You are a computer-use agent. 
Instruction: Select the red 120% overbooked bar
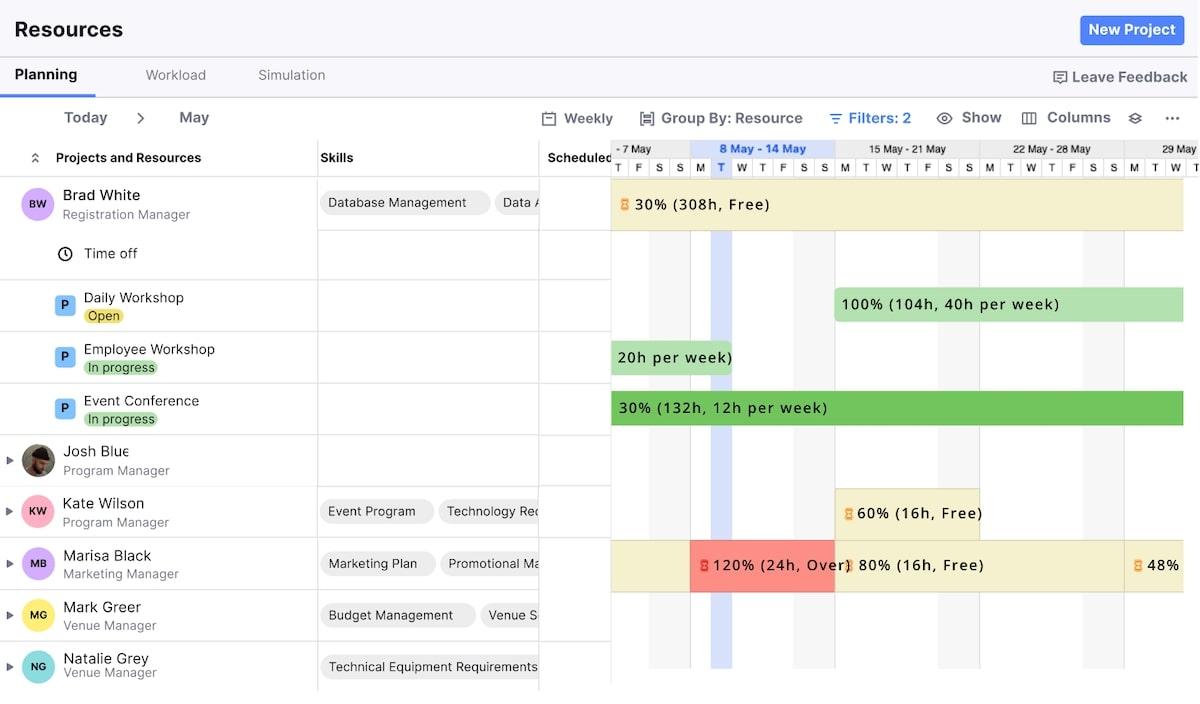tap(762, 566)
